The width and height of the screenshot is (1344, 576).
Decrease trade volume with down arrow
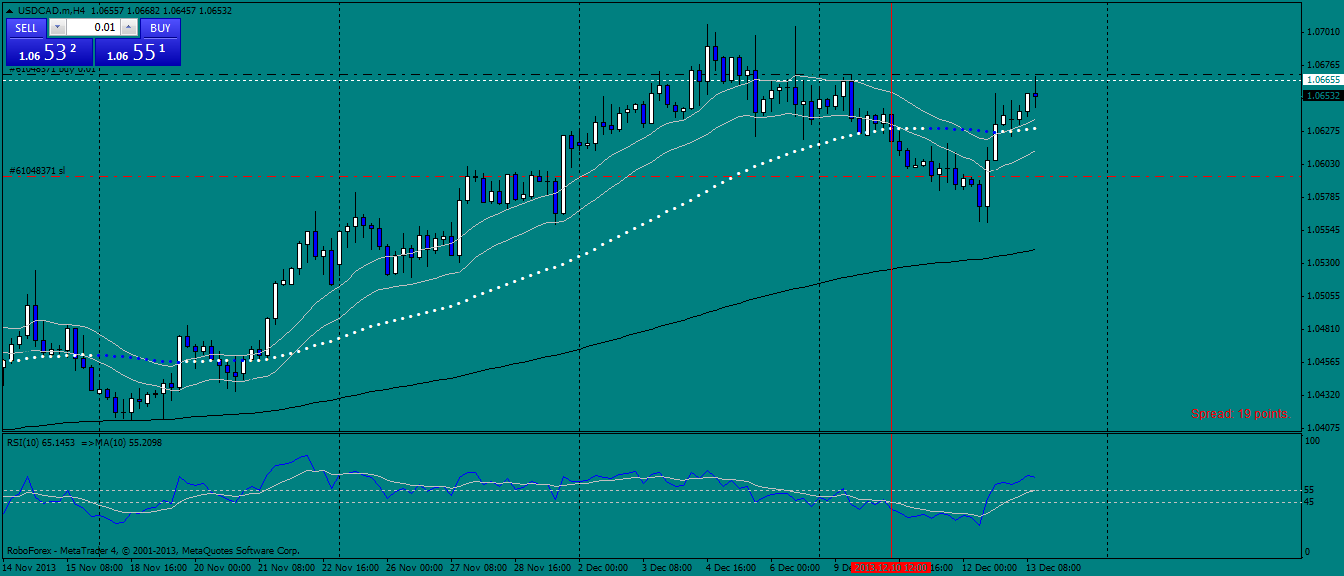click(56, 28)
